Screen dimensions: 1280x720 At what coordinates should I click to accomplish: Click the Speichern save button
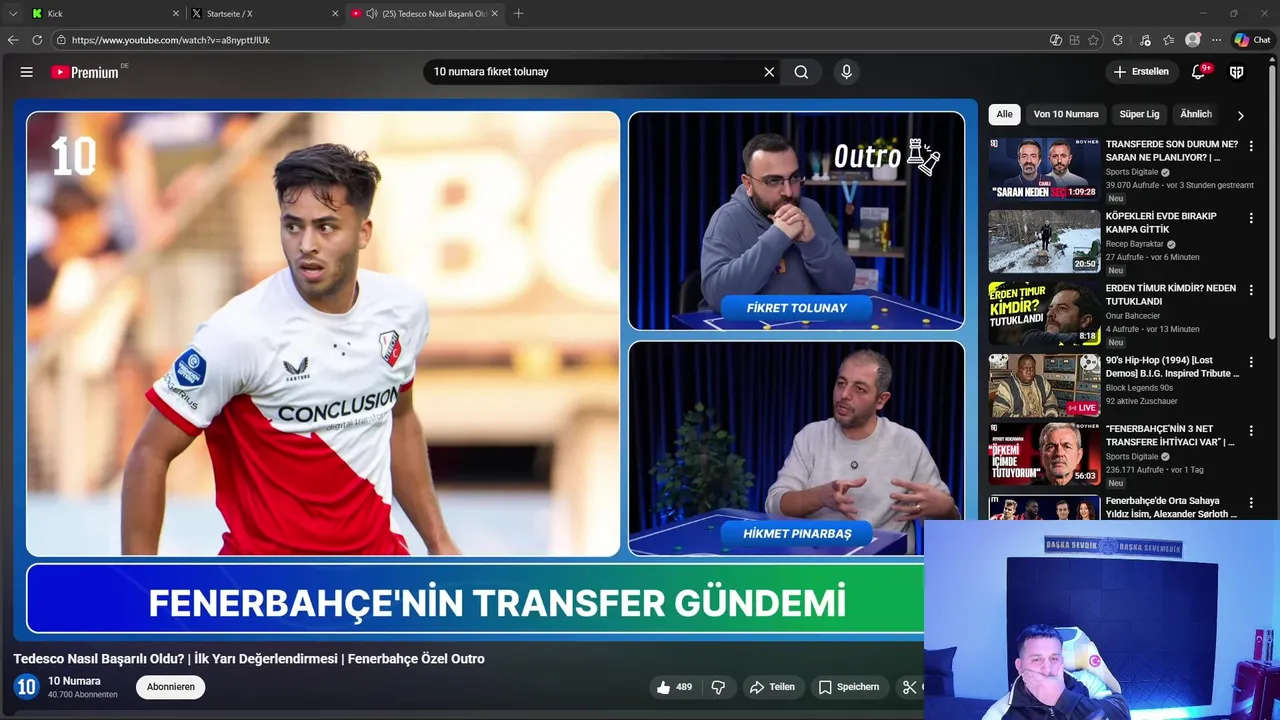849,687
